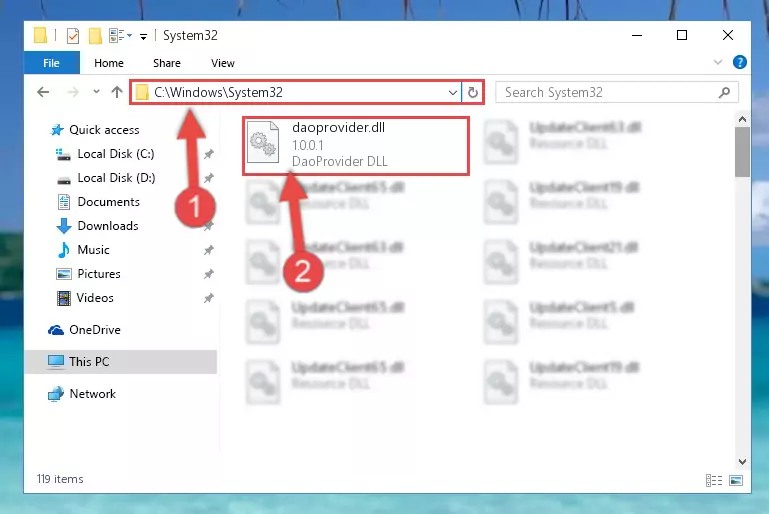The width and height of the screenshot is (769, 514).
Task: Click the folder icon in the title bar
Action: coord(41,35)
